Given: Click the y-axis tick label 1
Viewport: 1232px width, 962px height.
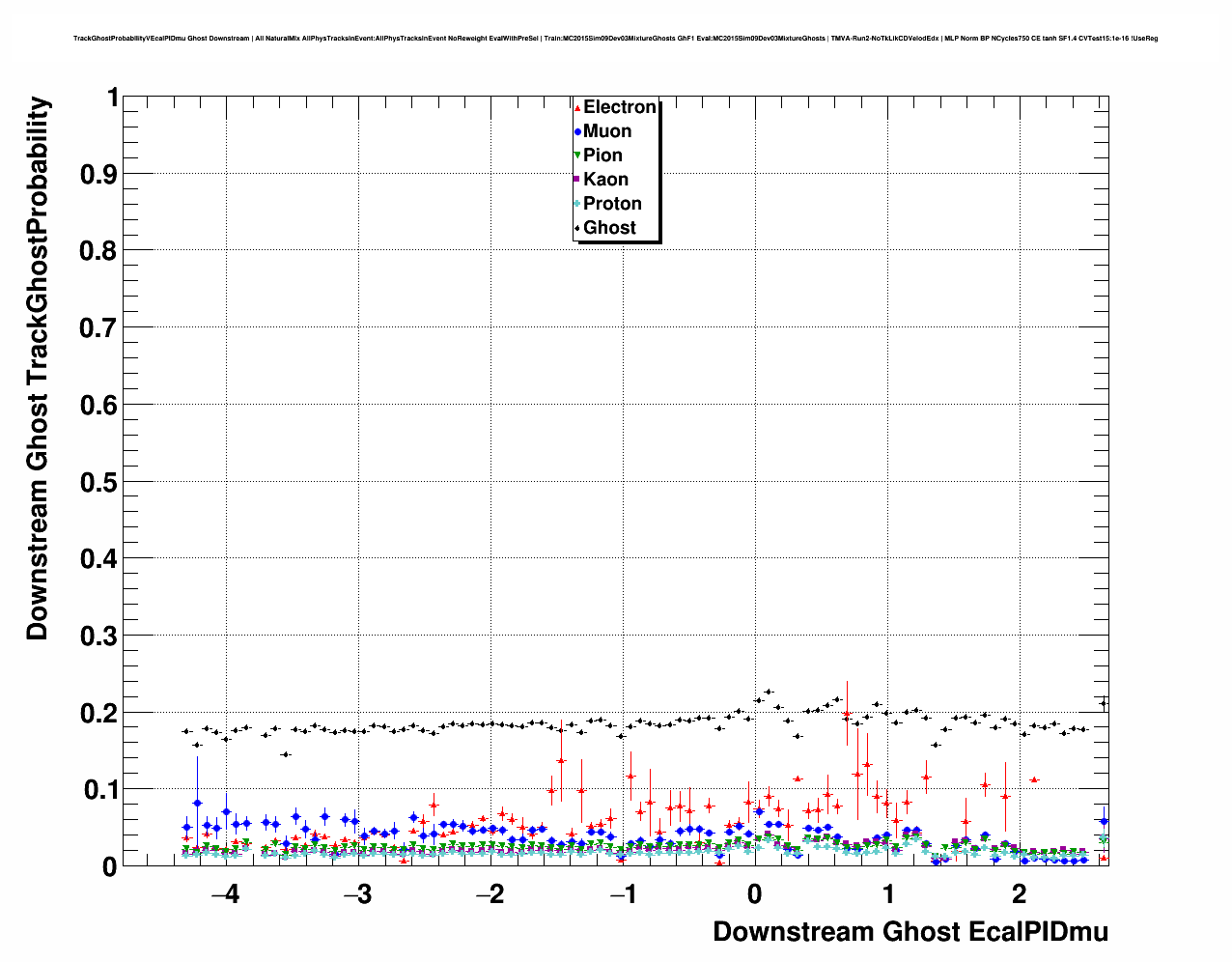Looking at the screenshot, I should click(112, 98).
